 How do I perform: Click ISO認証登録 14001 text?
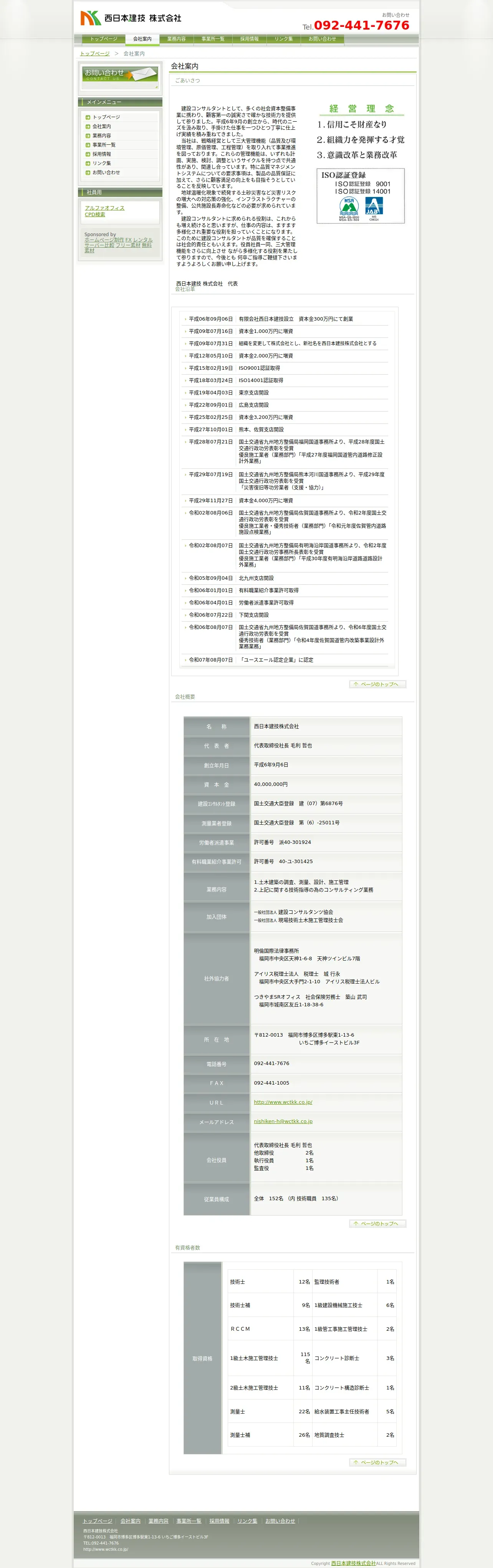[x=363, y=191]
